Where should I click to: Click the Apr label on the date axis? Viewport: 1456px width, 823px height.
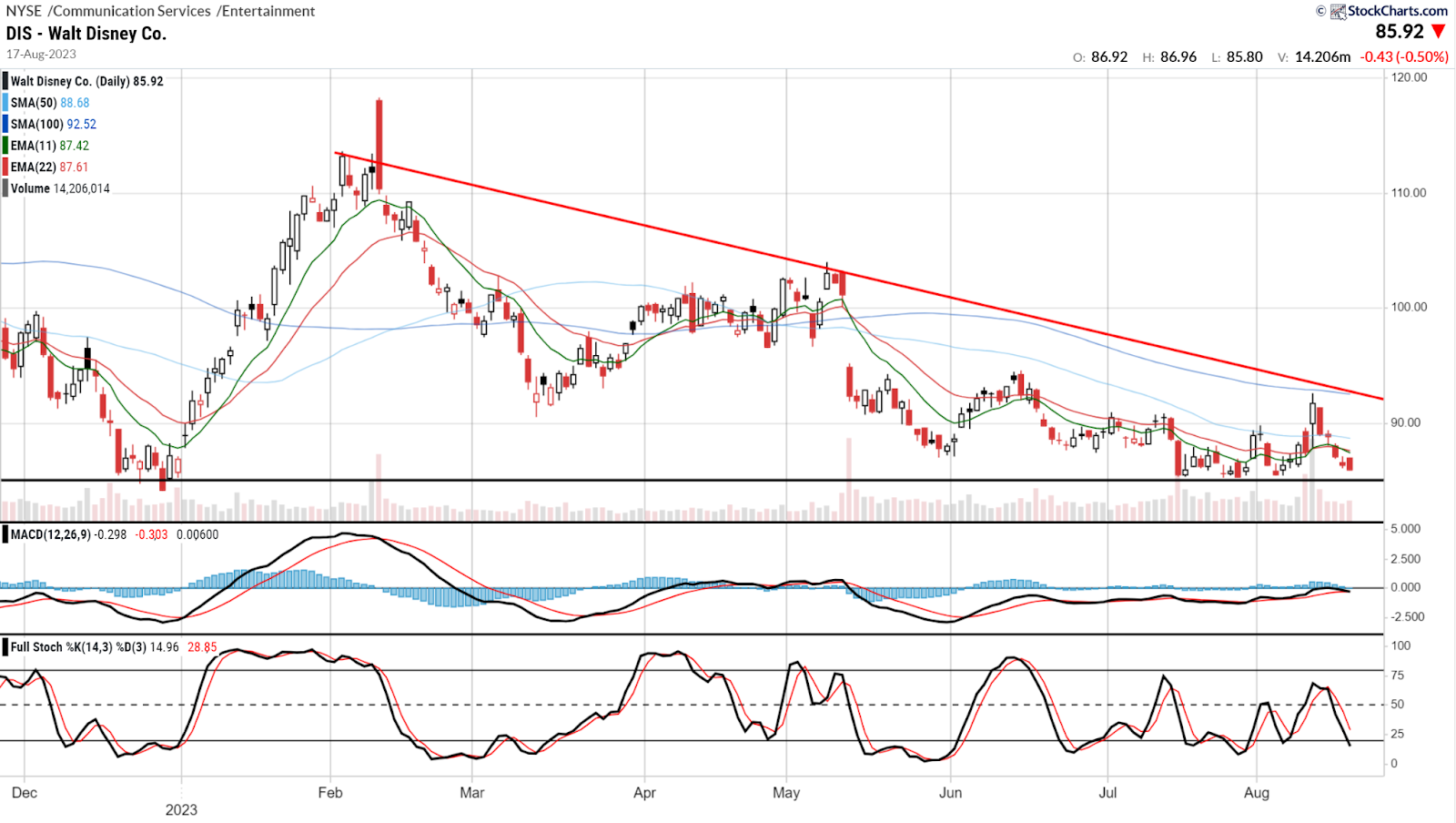[644, 793]
